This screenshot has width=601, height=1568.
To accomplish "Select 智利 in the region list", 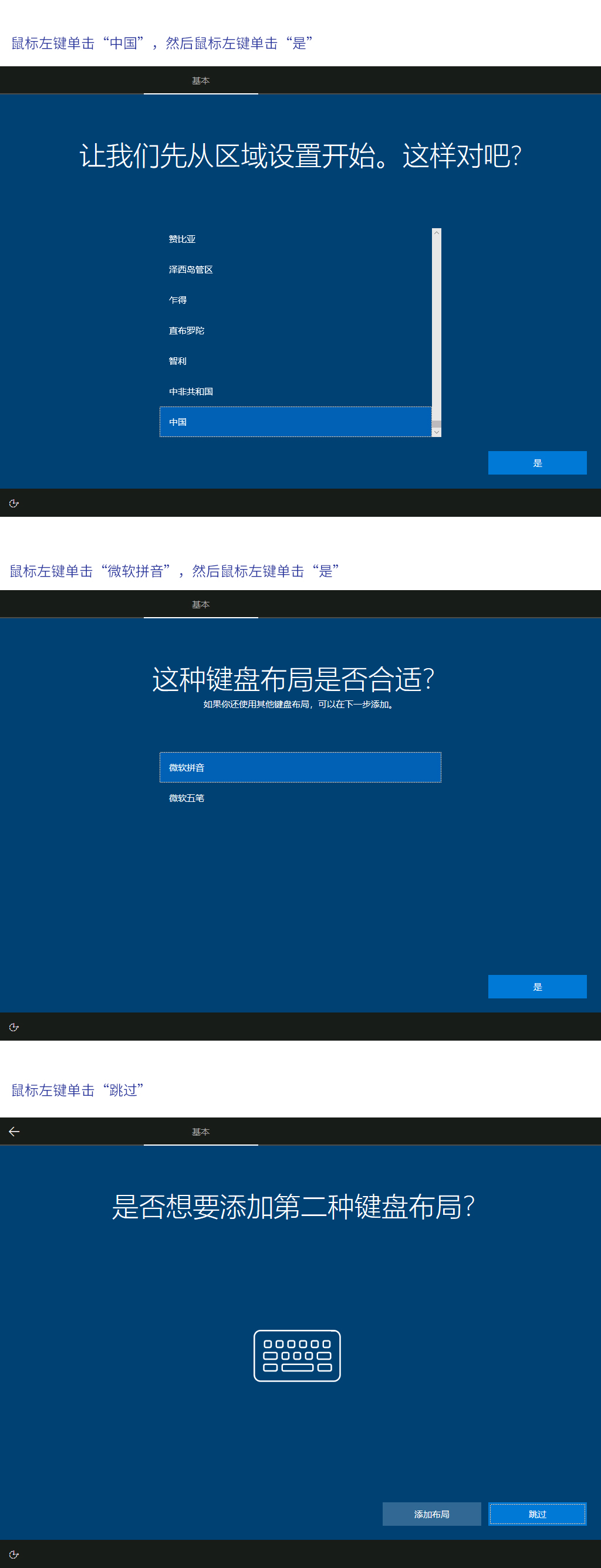I will (x=296, y=361).
